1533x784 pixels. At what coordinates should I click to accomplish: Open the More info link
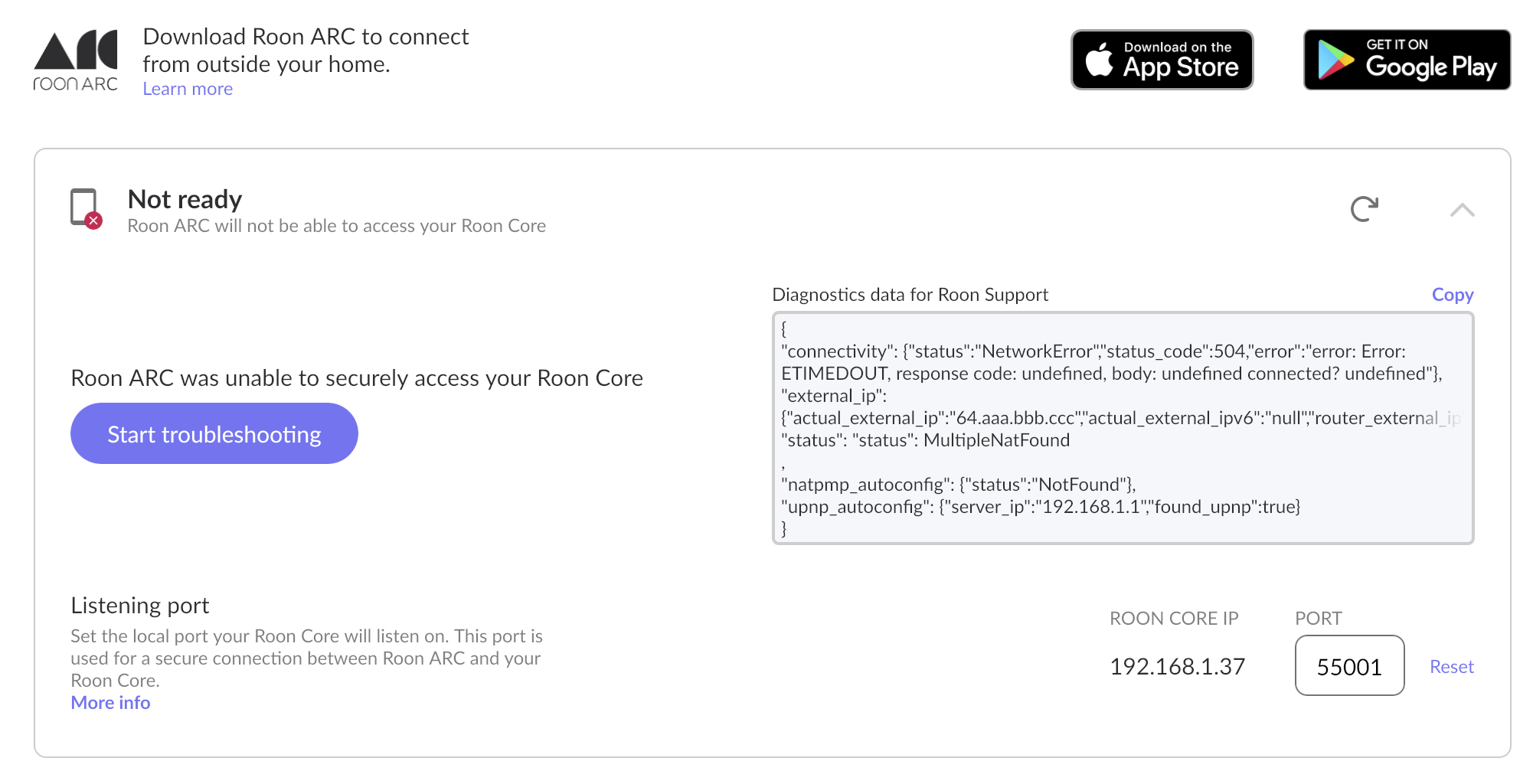110,703
